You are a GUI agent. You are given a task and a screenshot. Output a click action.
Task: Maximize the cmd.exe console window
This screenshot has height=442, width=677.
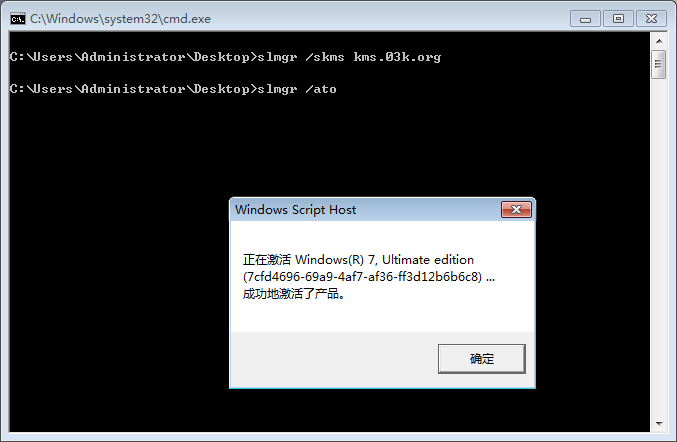[616, 18]
